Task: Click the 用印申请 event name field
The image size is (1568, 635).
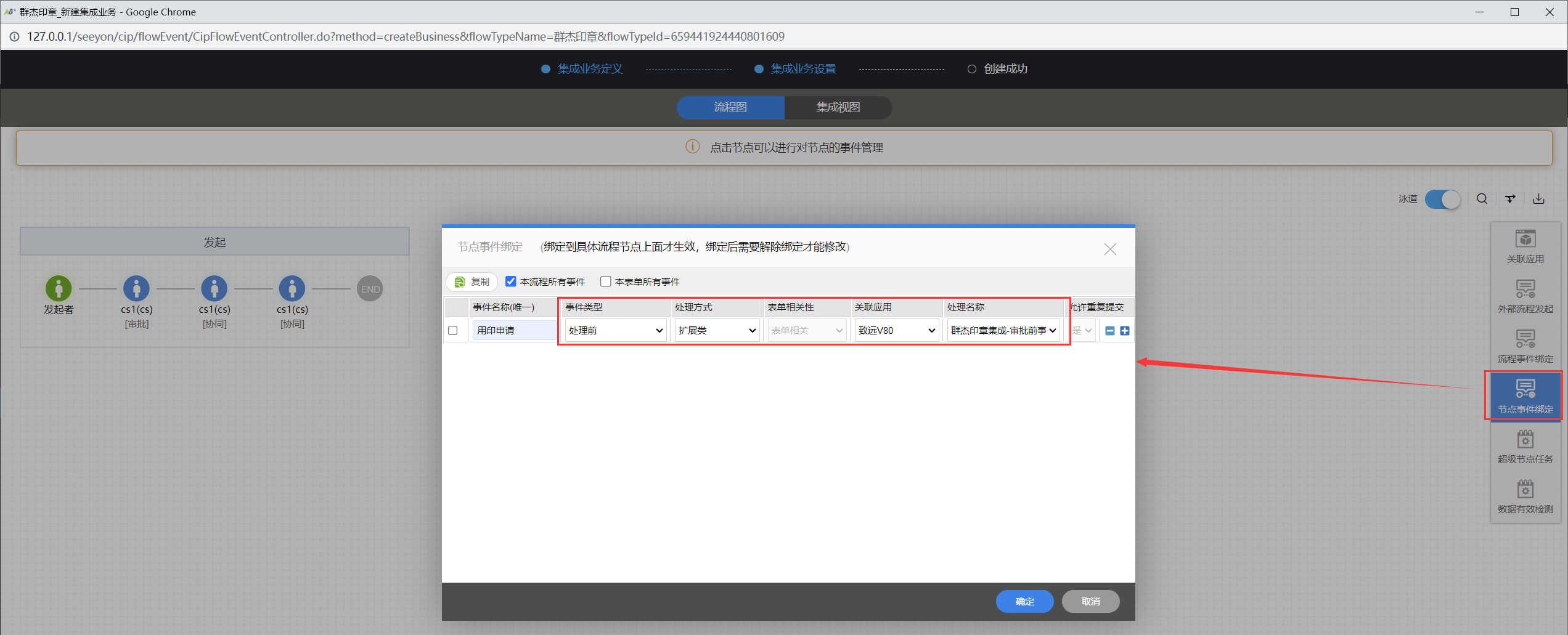Action: click(513, 331)
